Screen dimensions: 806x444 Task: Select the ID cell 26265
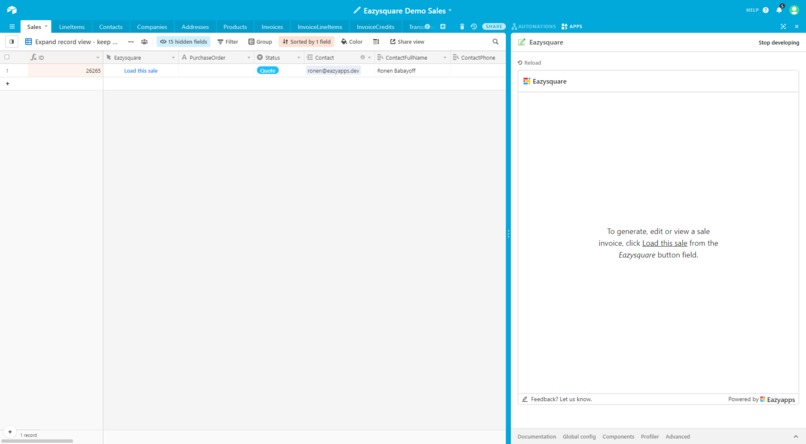click(65, 71)
